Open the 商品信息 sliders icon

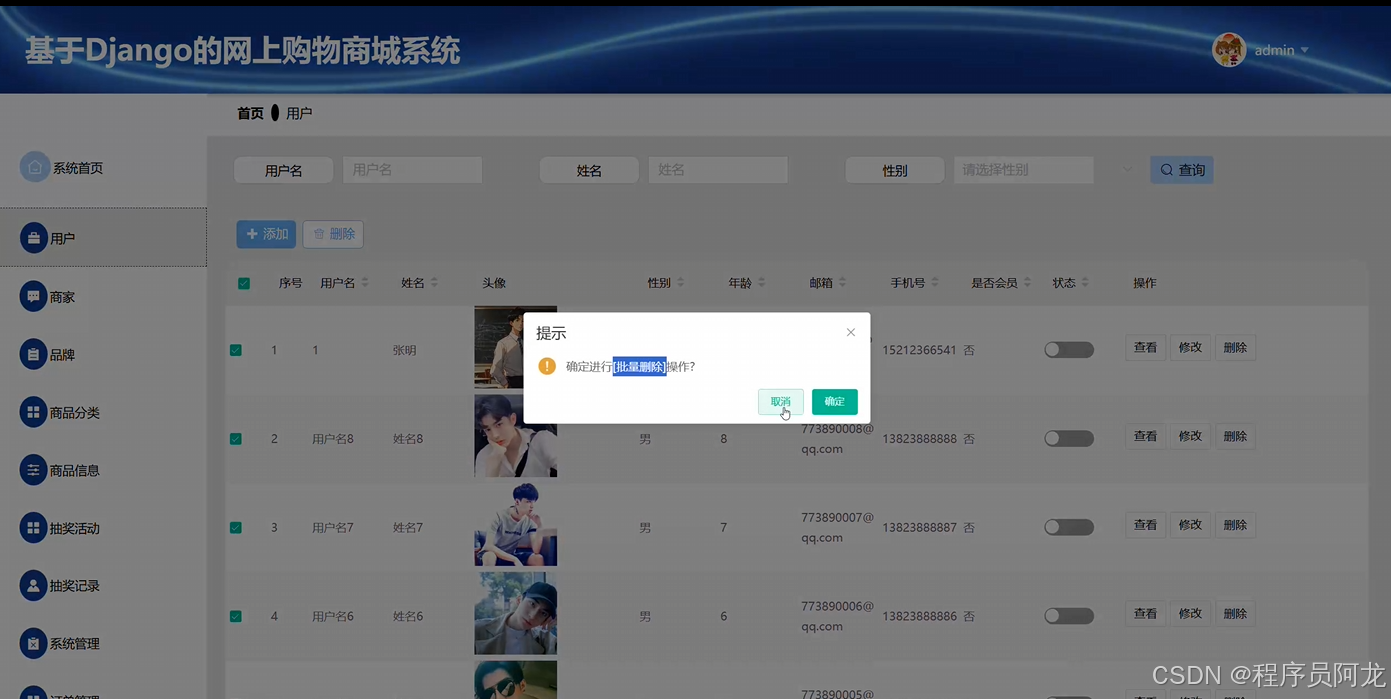(34, 470)
